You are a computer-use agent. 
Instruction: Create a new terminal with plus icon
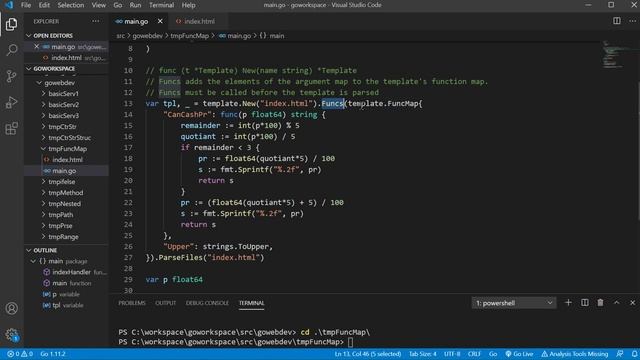(568, 303)
